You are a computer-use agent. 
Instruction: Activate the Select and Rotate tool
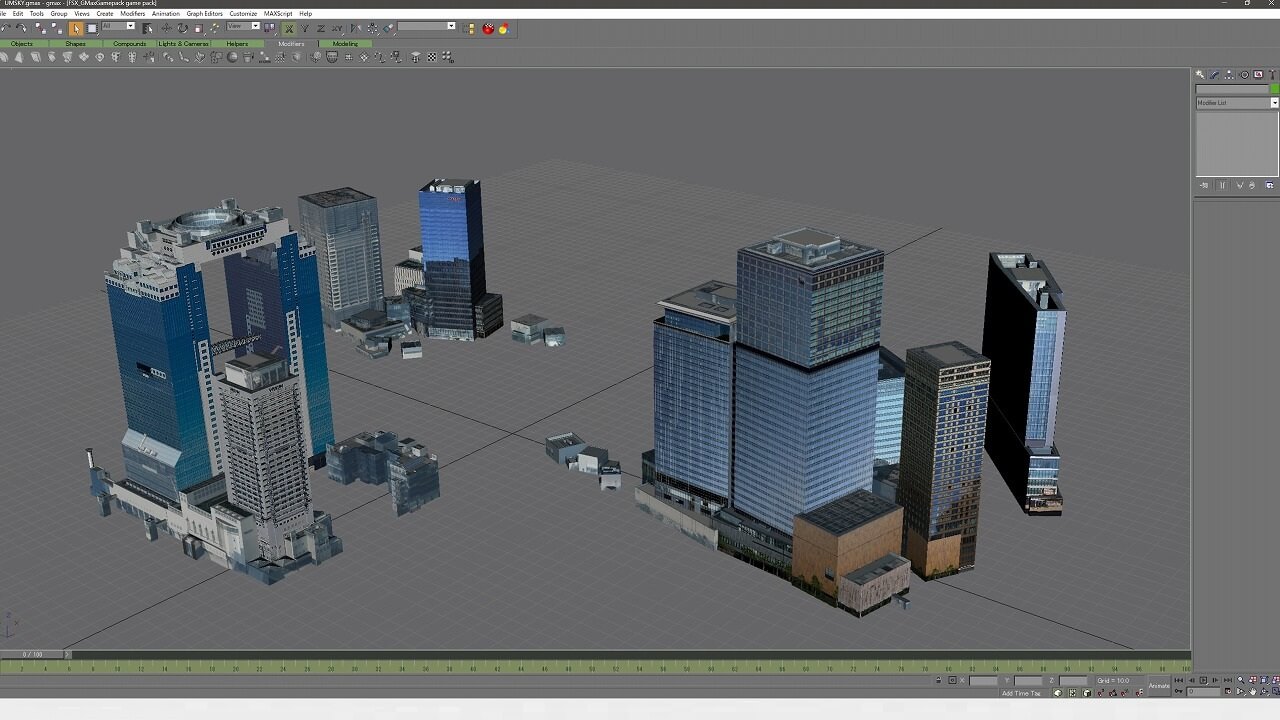coord(183,28)
